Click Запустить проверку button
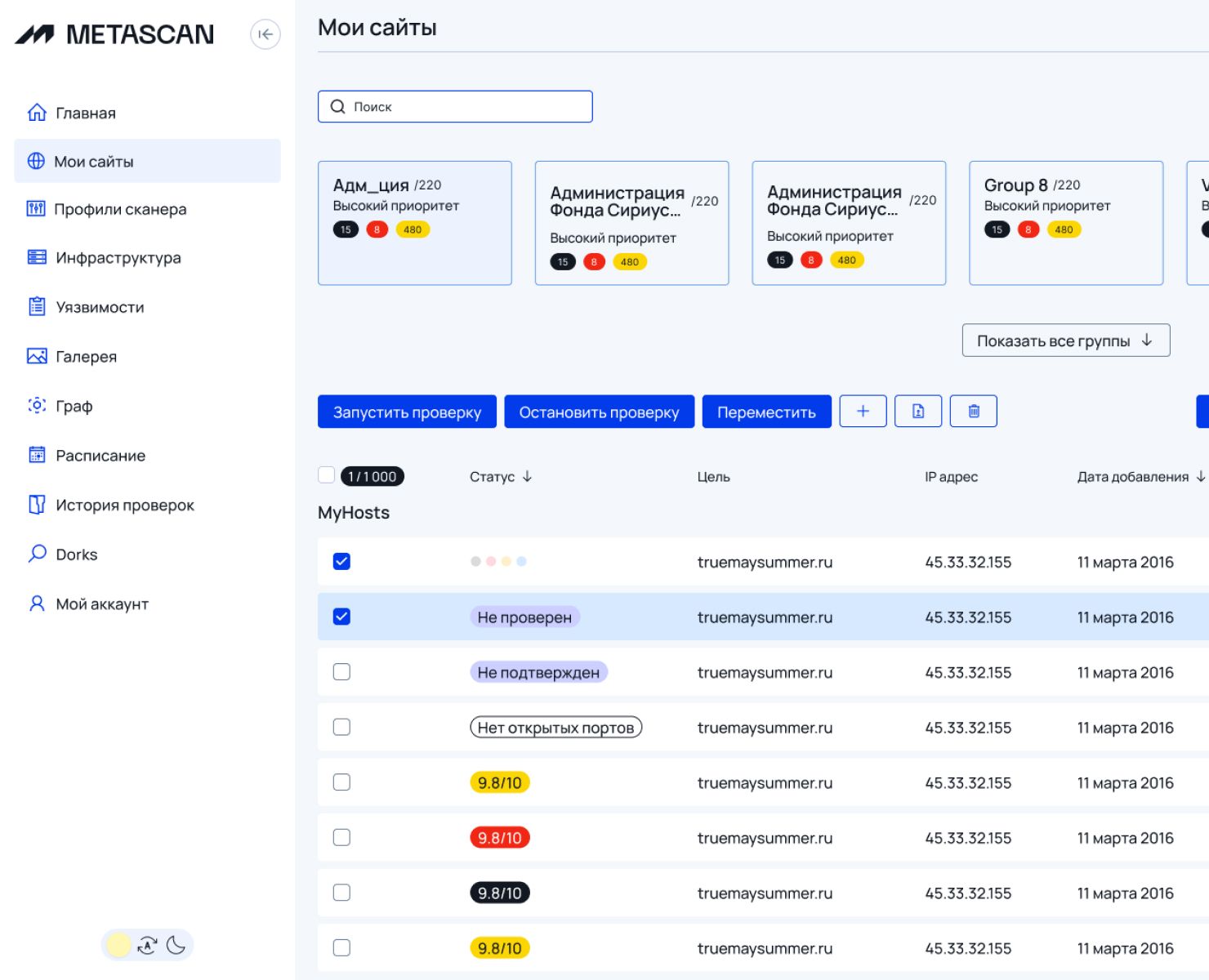 [407, 412]
